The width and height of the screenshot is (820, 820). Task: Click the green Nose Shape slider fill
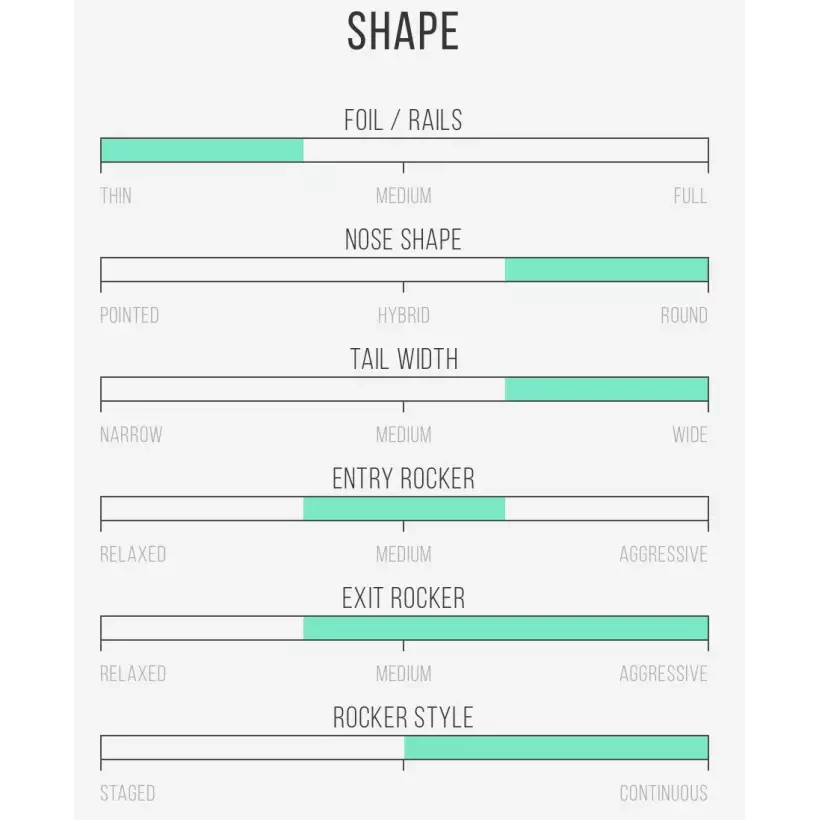point(606,270)
